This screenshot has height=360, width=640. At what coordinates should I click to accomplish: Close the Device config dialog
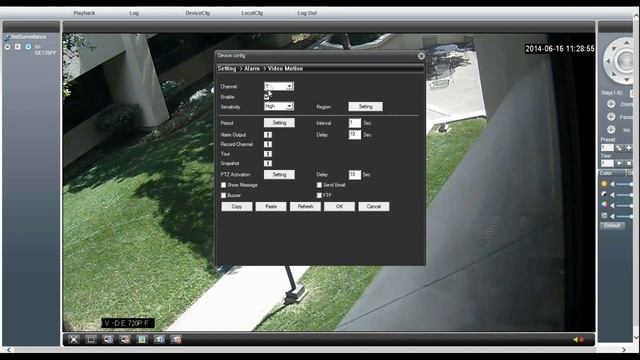[421, 56]
